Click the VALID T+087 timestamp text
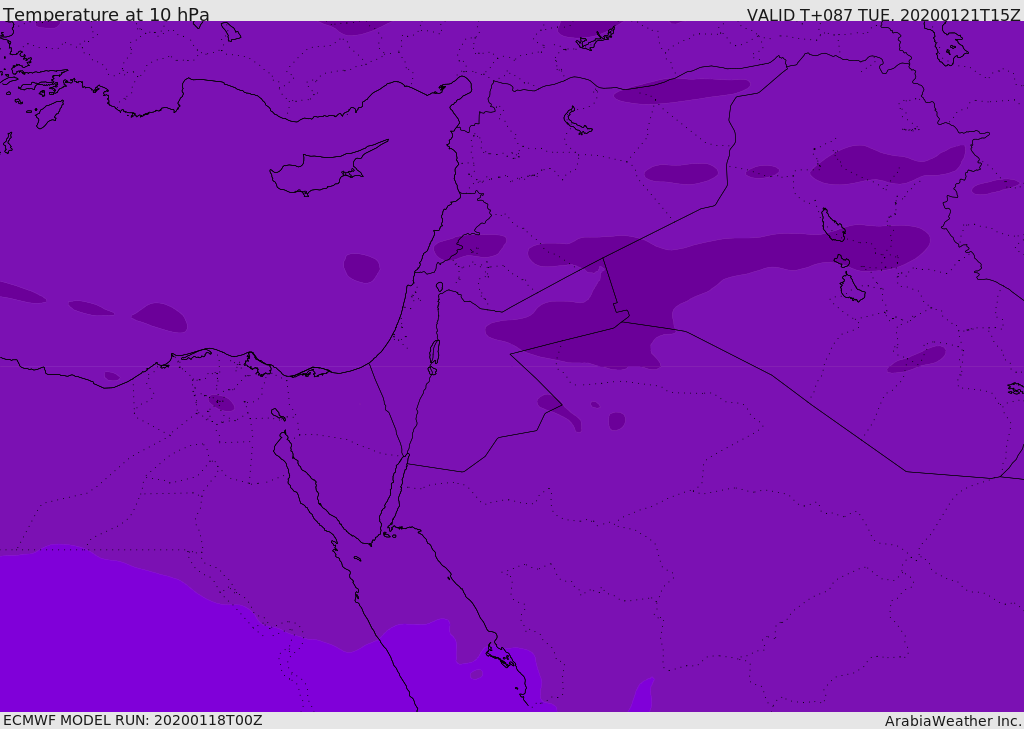The height and width of the screenshot is (729, 1024). 883,15
